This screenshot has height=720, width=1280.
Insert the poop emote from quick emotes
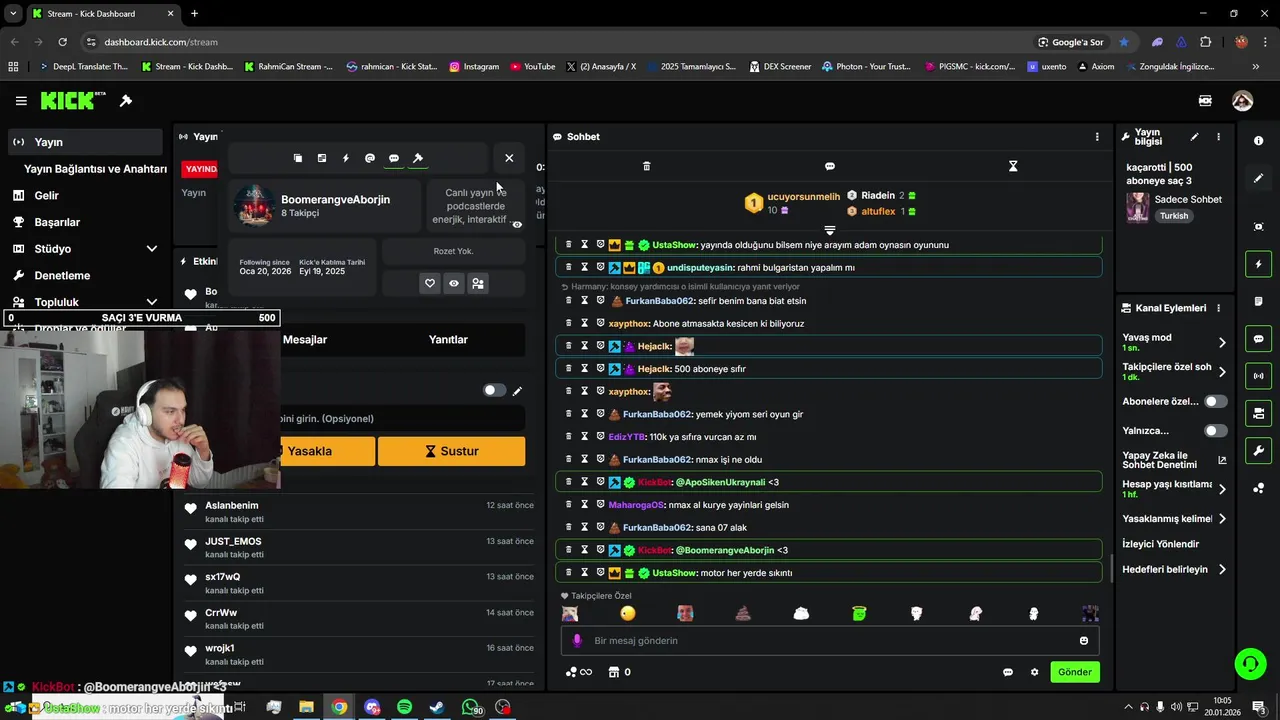(x=743, y=613)
